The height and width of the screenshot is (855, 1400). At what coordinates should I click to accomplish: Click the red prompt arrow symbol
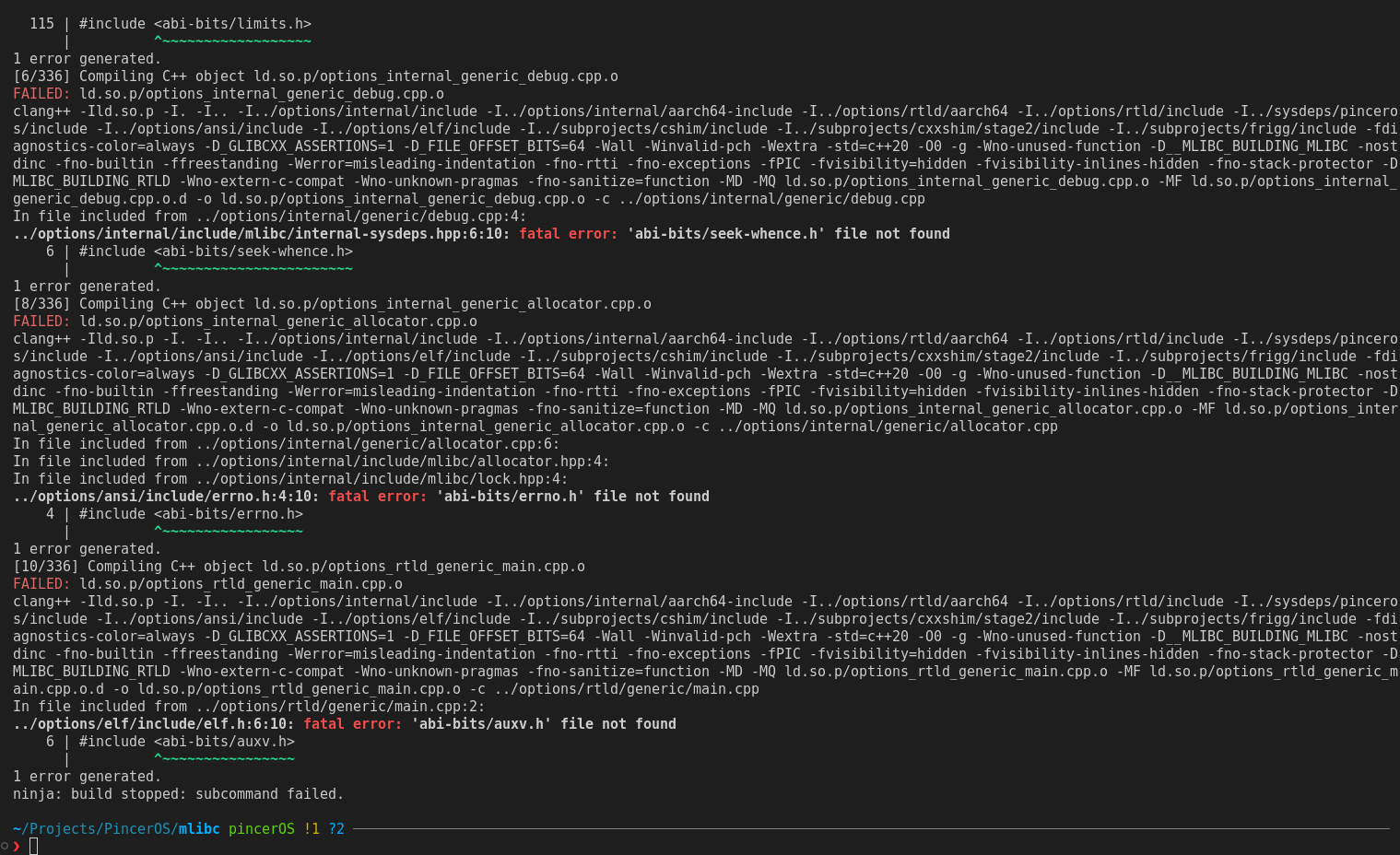click(x=17, y=846)
